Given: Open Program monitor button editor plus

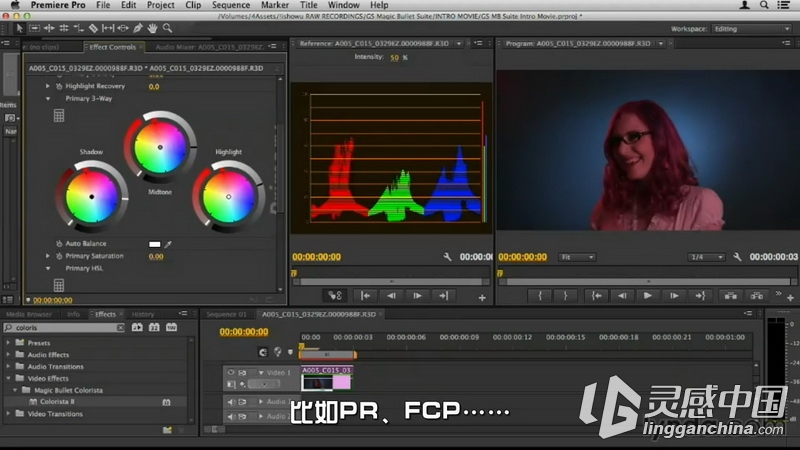Looking at the screenshot, I should (x=790, y=297).
